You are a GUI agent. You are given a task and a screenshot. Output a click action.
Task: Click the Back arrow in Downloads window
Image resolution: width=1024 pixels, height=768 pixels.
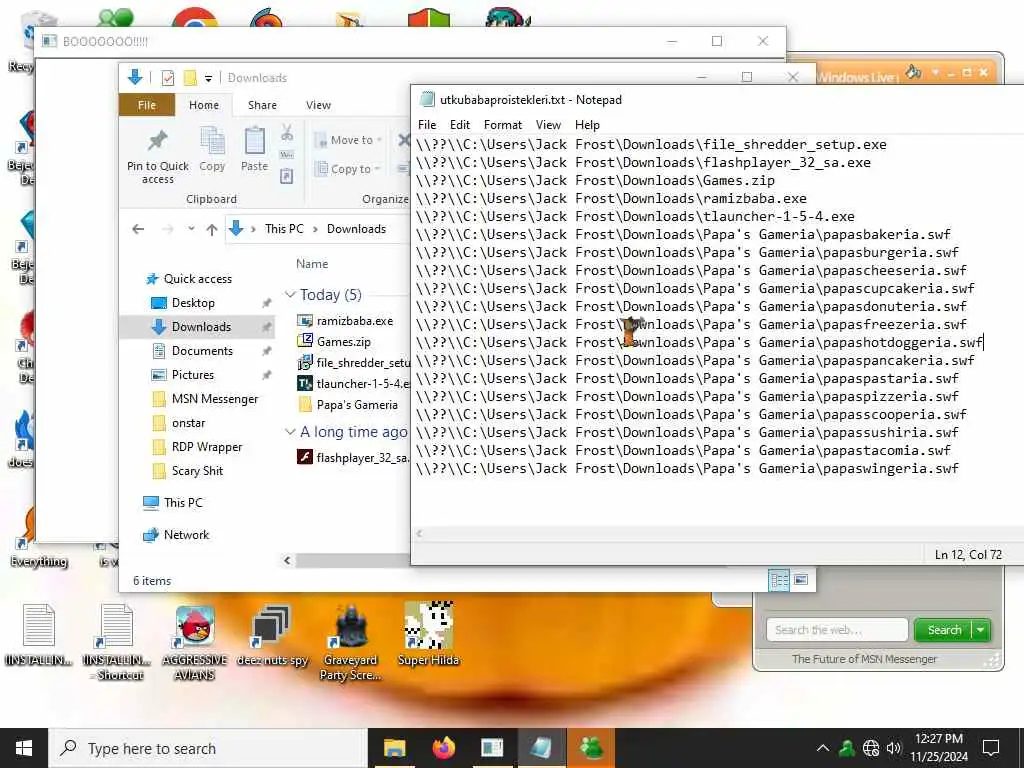click(138, 229)
